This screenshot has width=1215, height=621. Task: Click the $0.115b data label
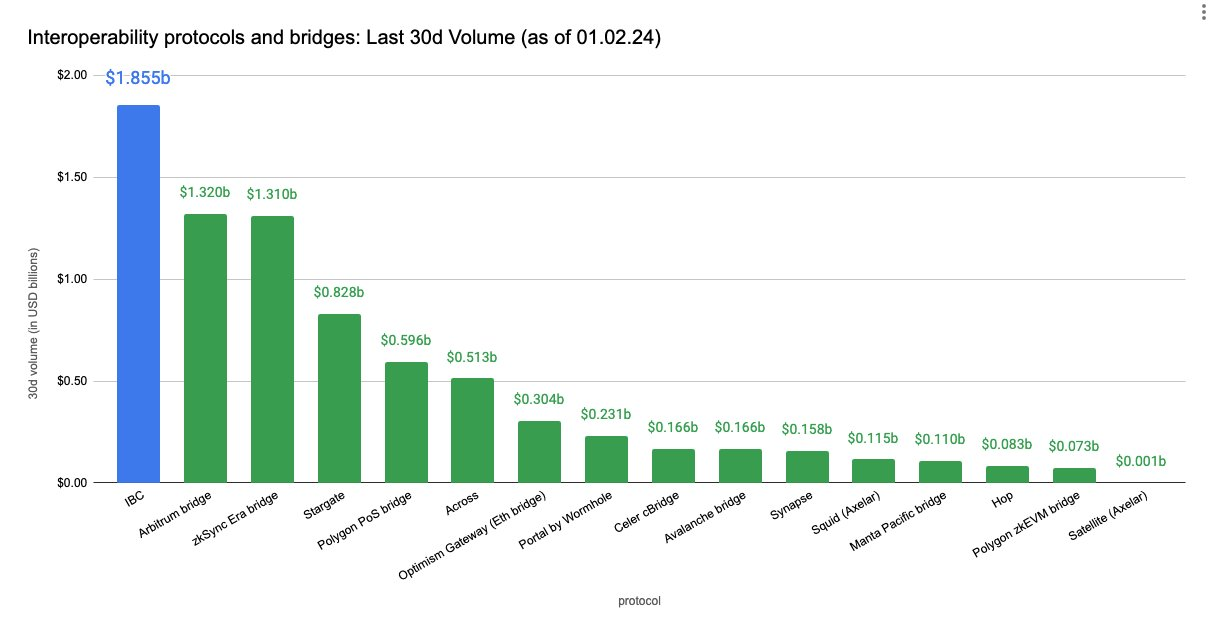coord(873,438)
